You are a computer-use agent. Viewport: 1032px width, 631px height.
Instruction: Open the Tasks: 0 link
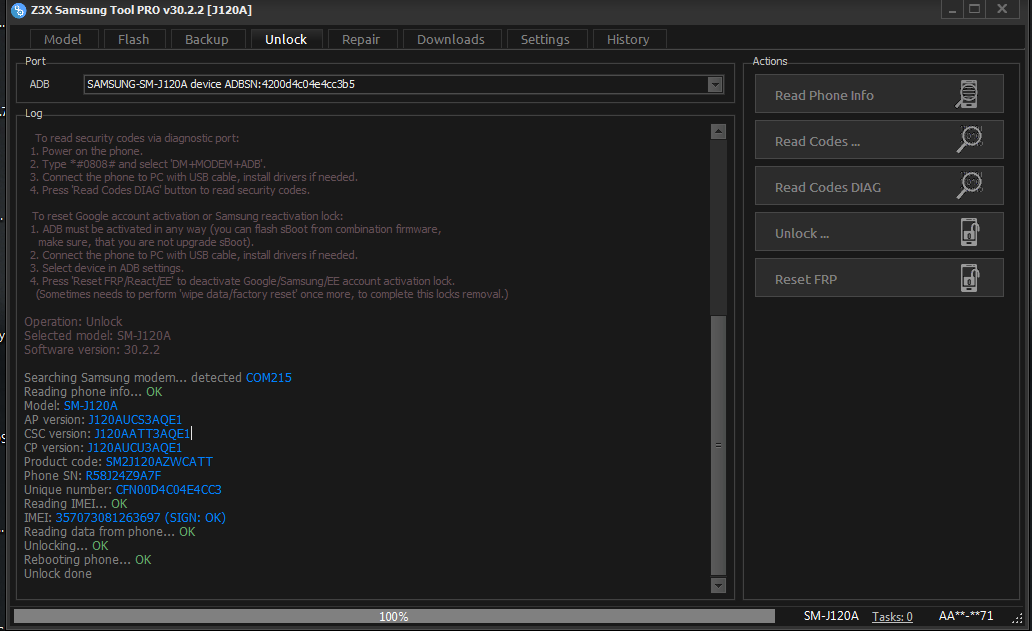(x=892, y=617)
